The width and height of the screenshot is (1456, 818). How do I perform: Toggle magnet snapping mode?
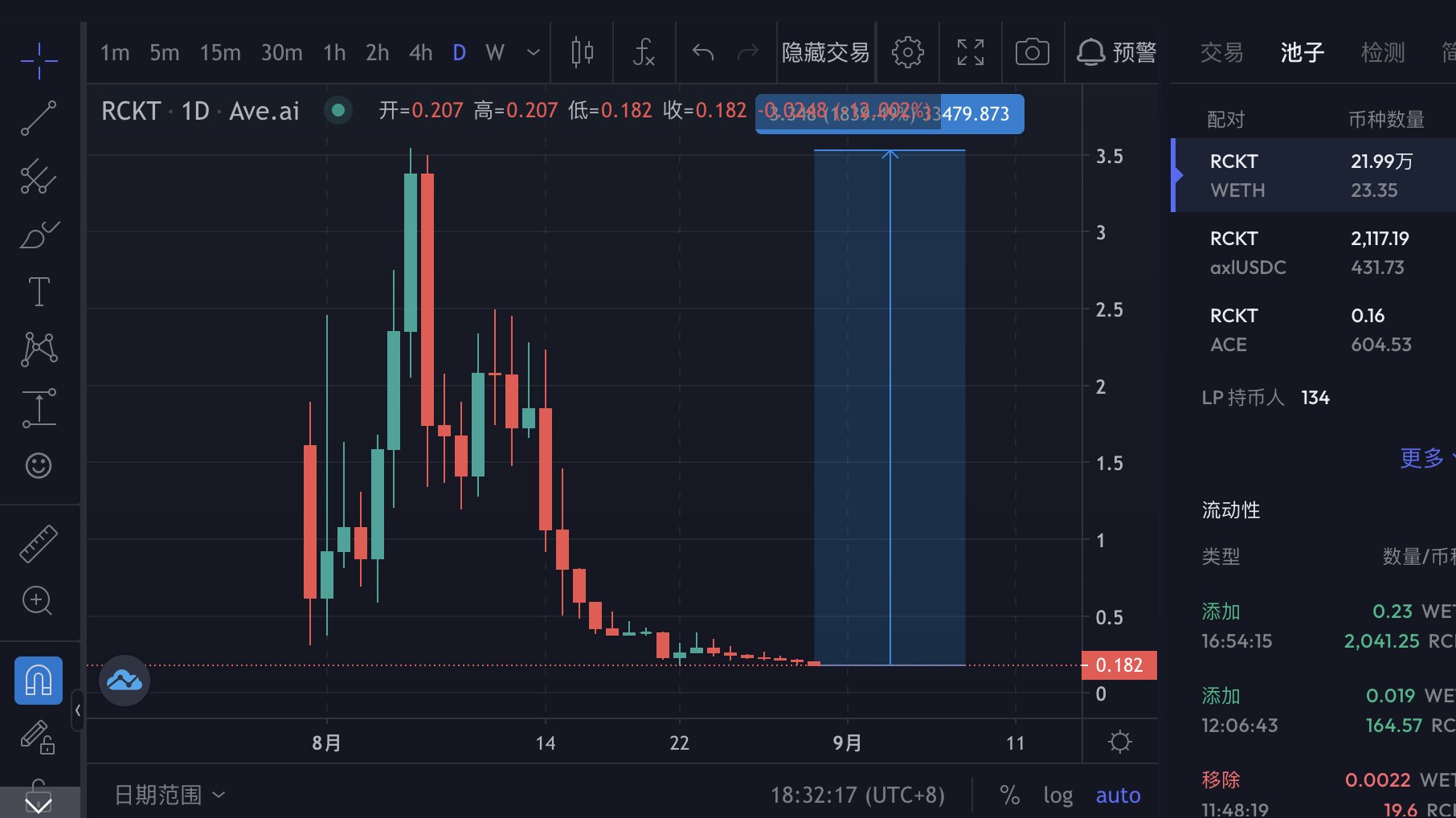(39, 679)
